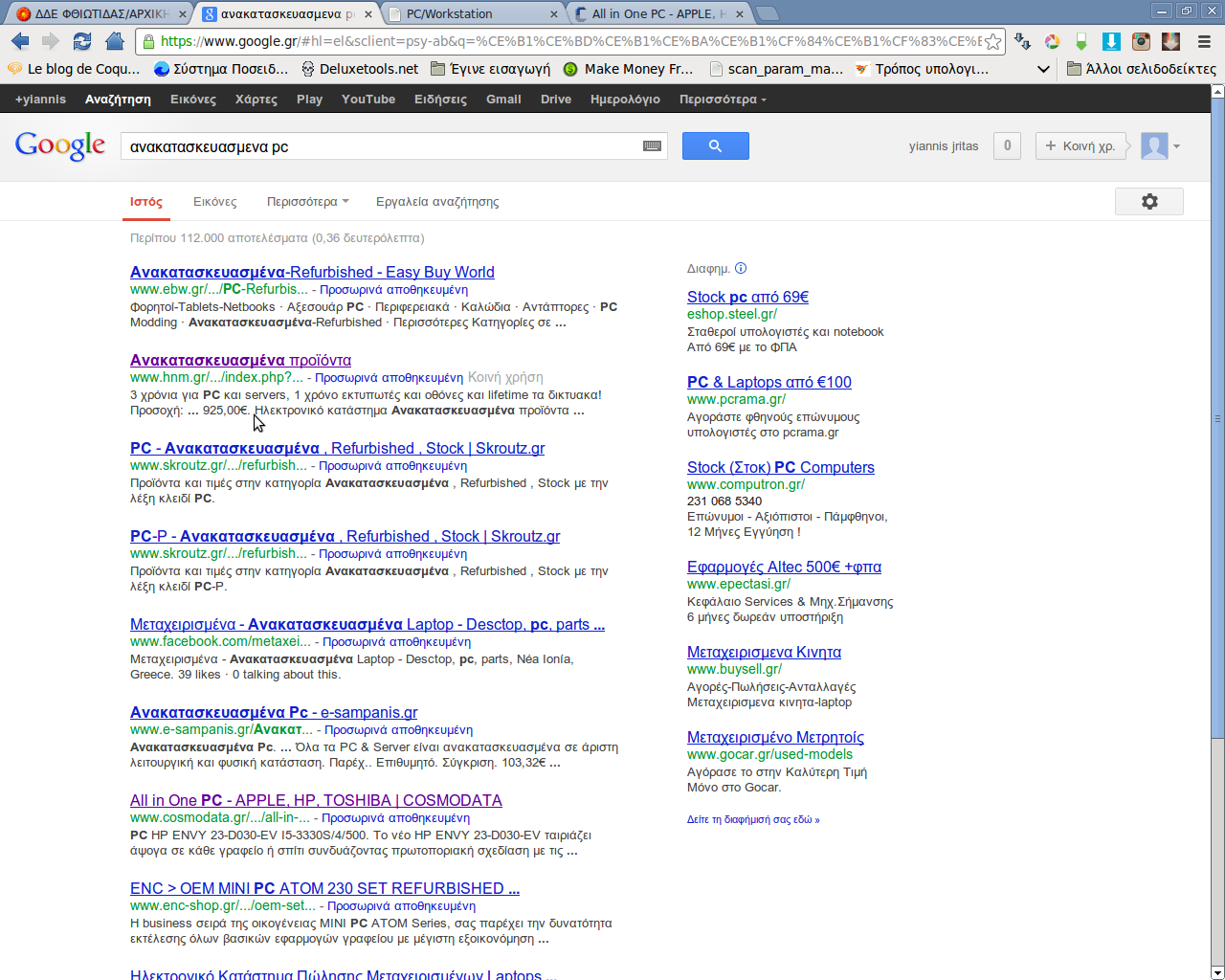Open YouTube from Google bar
Image resolution: width=1225 pixels, height=980 pixels.
coord(368,100)
